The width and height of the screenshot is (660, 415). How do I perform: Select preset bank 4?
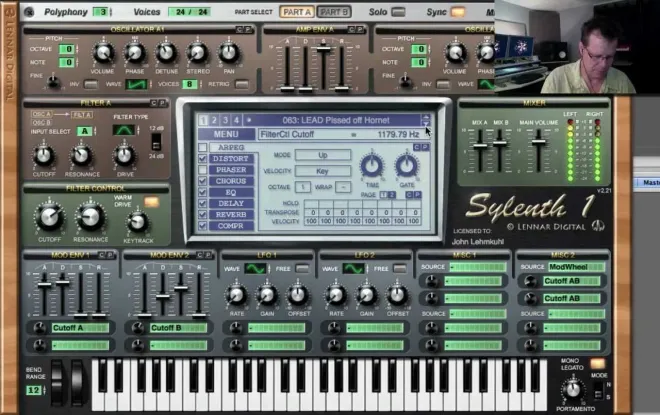236,120
